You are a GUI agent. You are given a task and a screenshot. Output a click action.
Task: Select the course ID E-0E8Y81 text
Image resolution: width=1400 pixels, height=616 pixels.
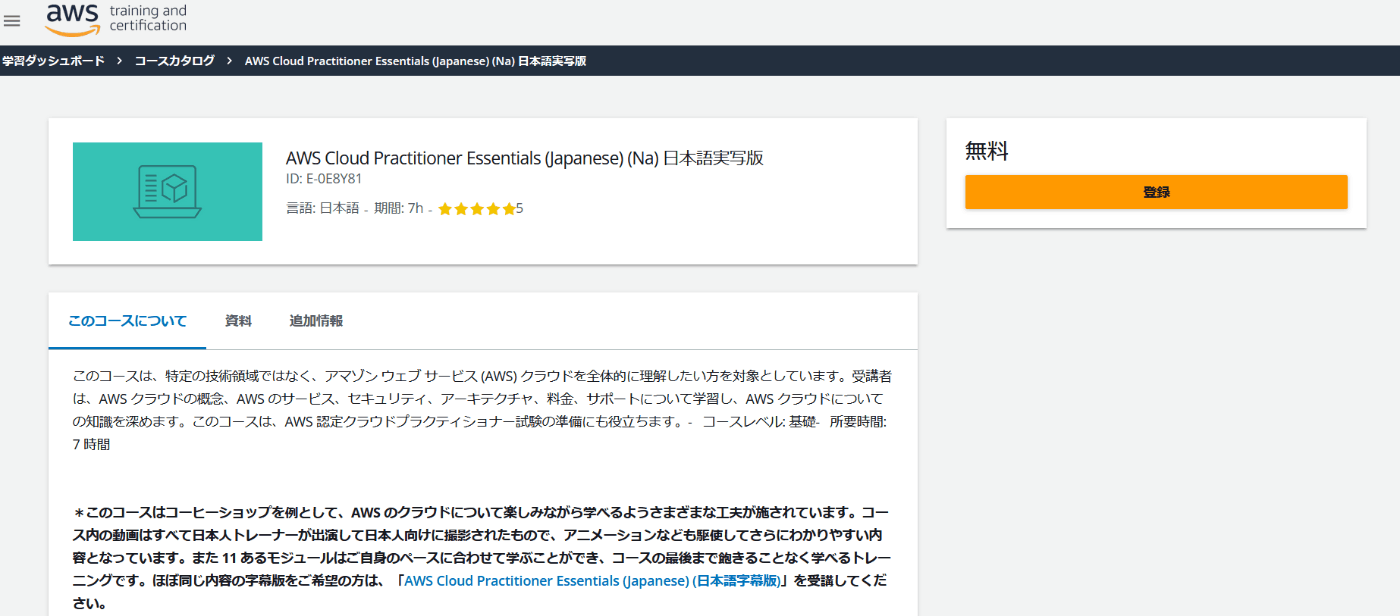click(323, 179)
